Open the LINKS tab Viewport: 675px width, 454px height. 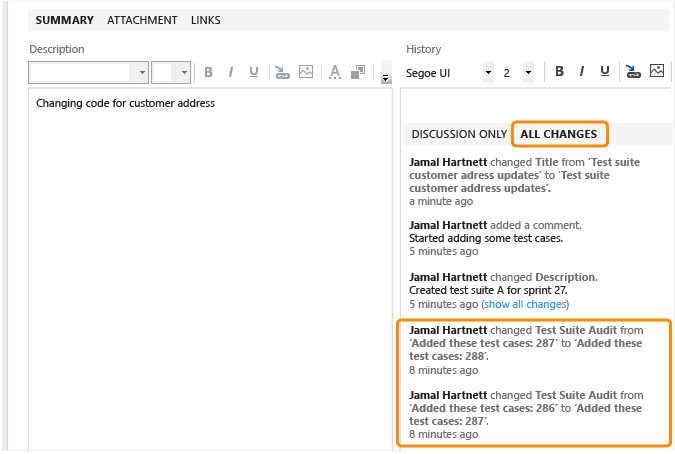click(x=206, y=20)
